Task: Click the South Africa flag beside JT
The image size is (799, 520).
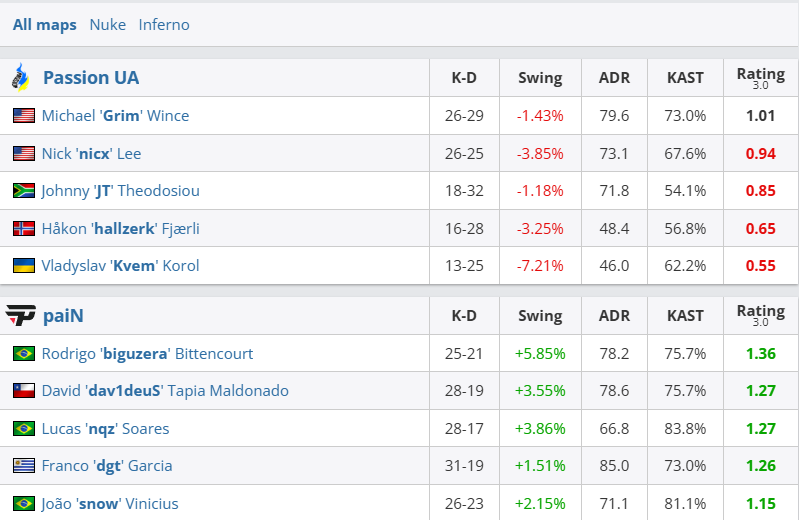Action: (x=24, y=191)
